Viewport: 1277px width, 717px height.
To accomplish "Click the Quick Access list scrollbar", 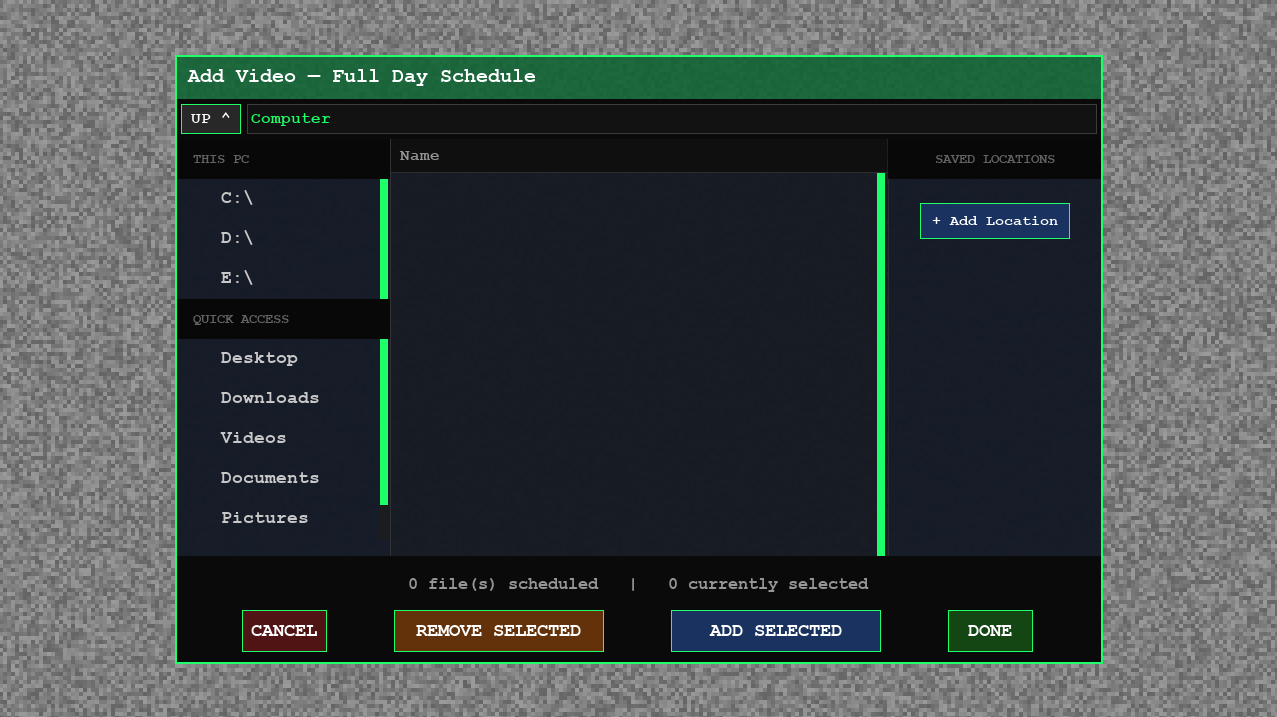I will pos(384,422).
